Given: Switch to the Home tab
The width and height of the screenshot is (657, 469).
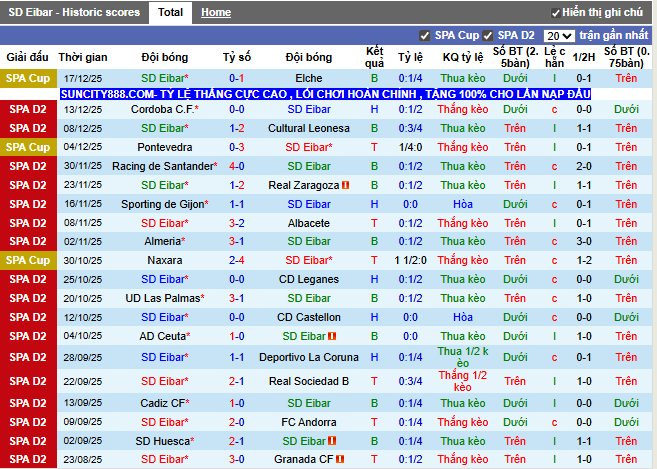Looking at the screenshot, I should click(216, 13).
